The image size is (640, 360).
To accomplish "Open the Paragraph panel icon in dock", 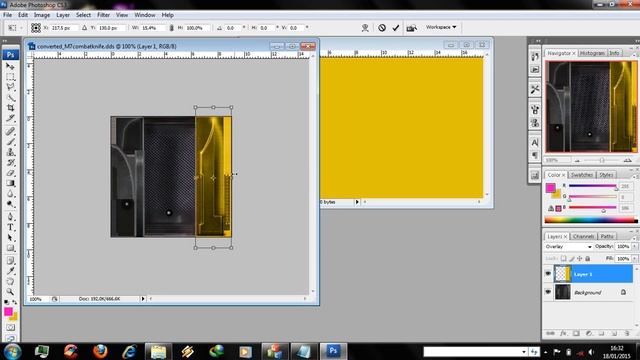I will point(535,155).
